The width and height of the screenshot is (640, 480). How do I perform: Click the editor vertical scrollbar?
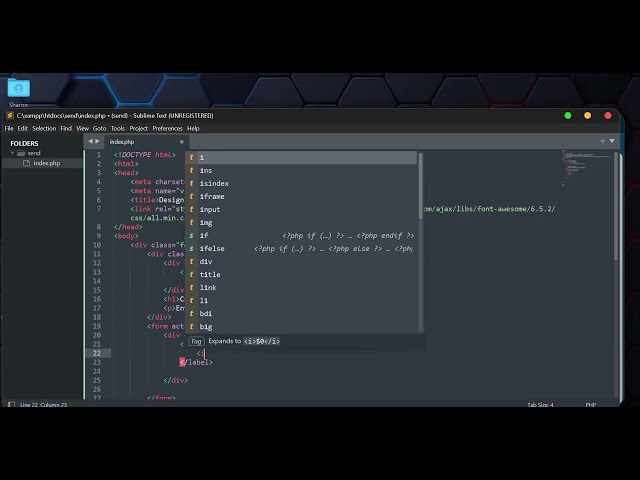pos(616,206)
